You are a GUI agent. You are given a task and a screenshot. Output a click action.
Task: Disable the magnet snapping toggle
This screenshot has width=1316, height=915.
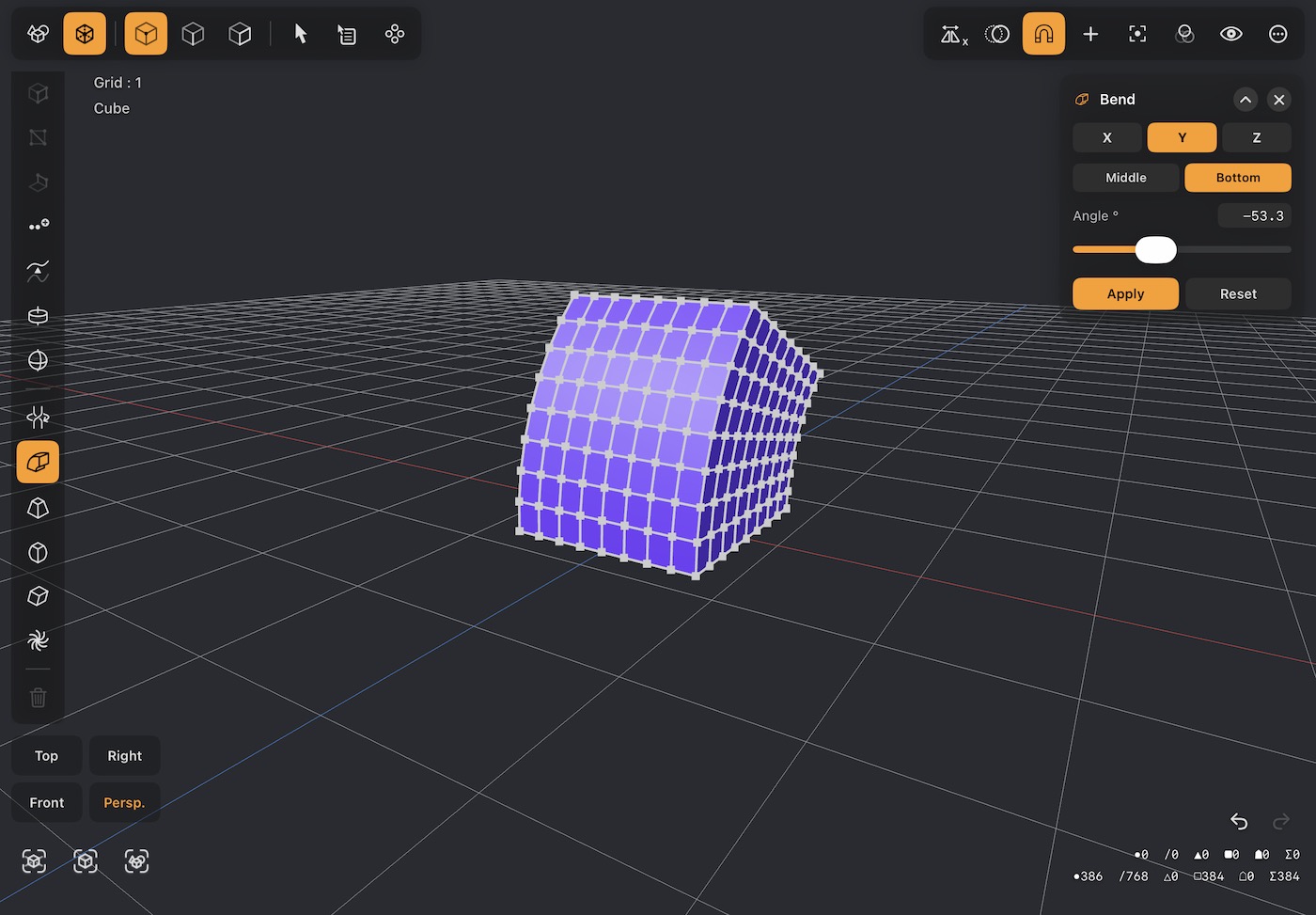coord(1043,34)
